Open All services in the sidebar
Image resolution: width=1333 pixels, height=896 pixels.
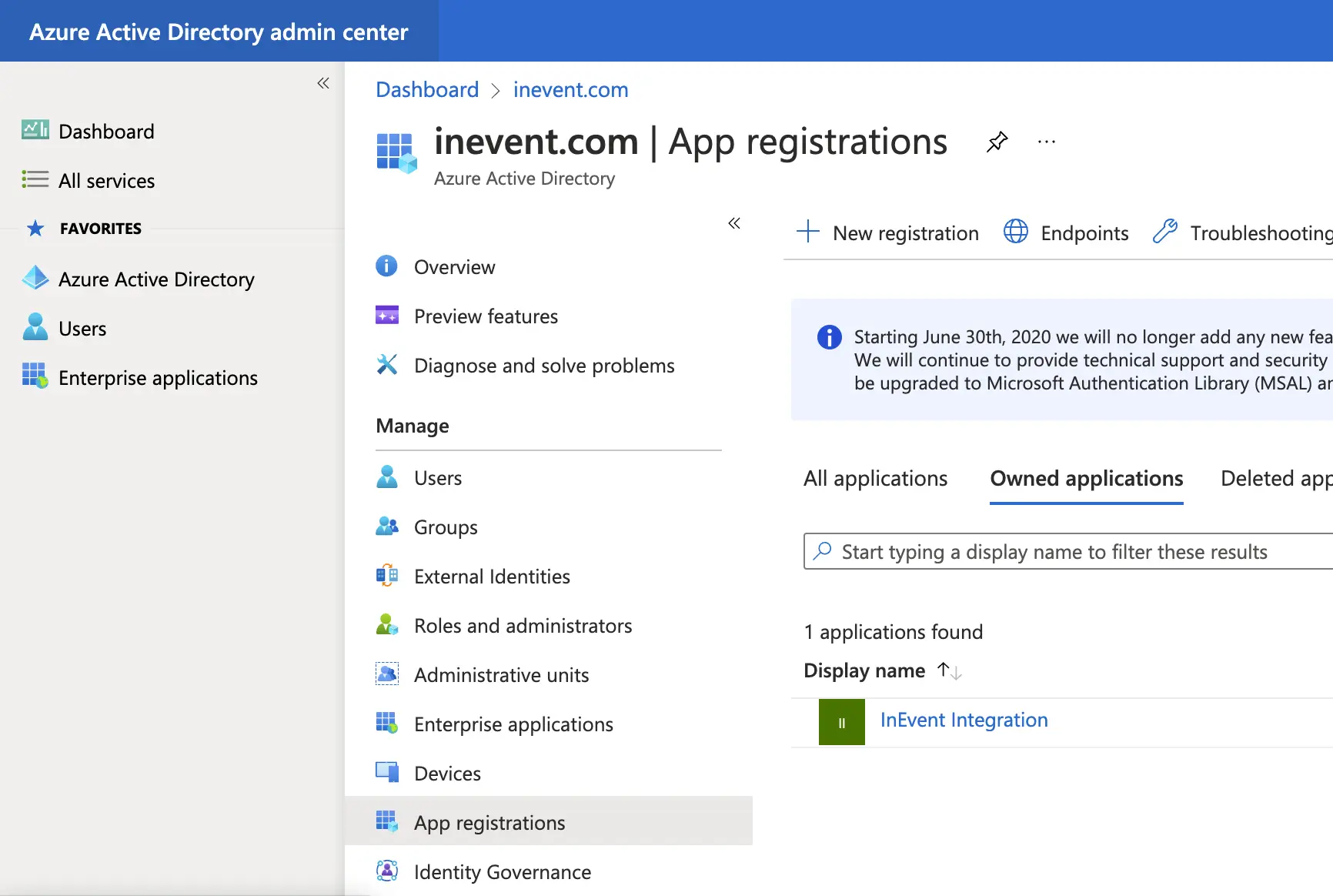point(106,181)
